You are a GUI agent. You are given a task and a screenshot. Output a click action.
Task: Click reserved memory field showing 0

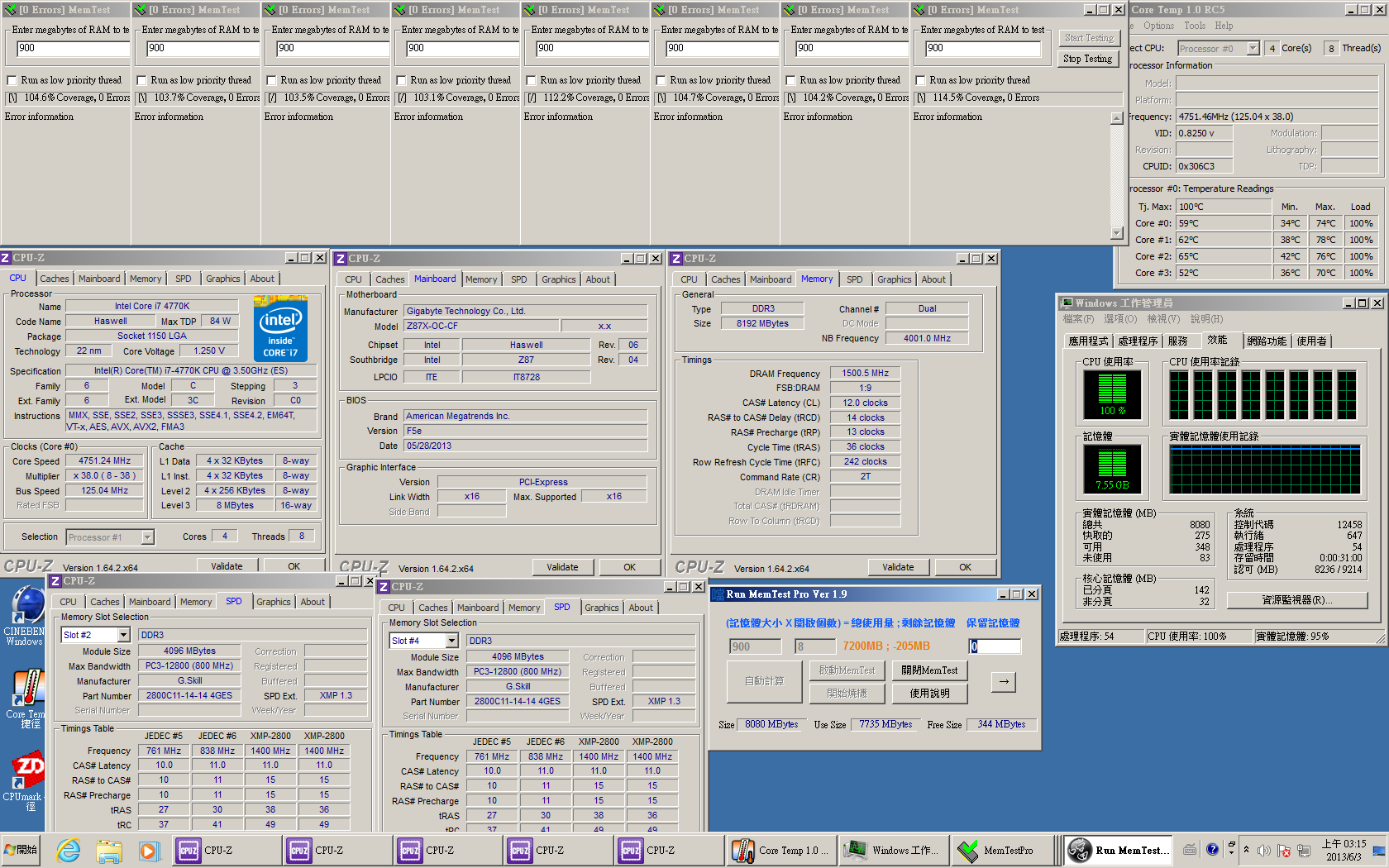(995, 646)
